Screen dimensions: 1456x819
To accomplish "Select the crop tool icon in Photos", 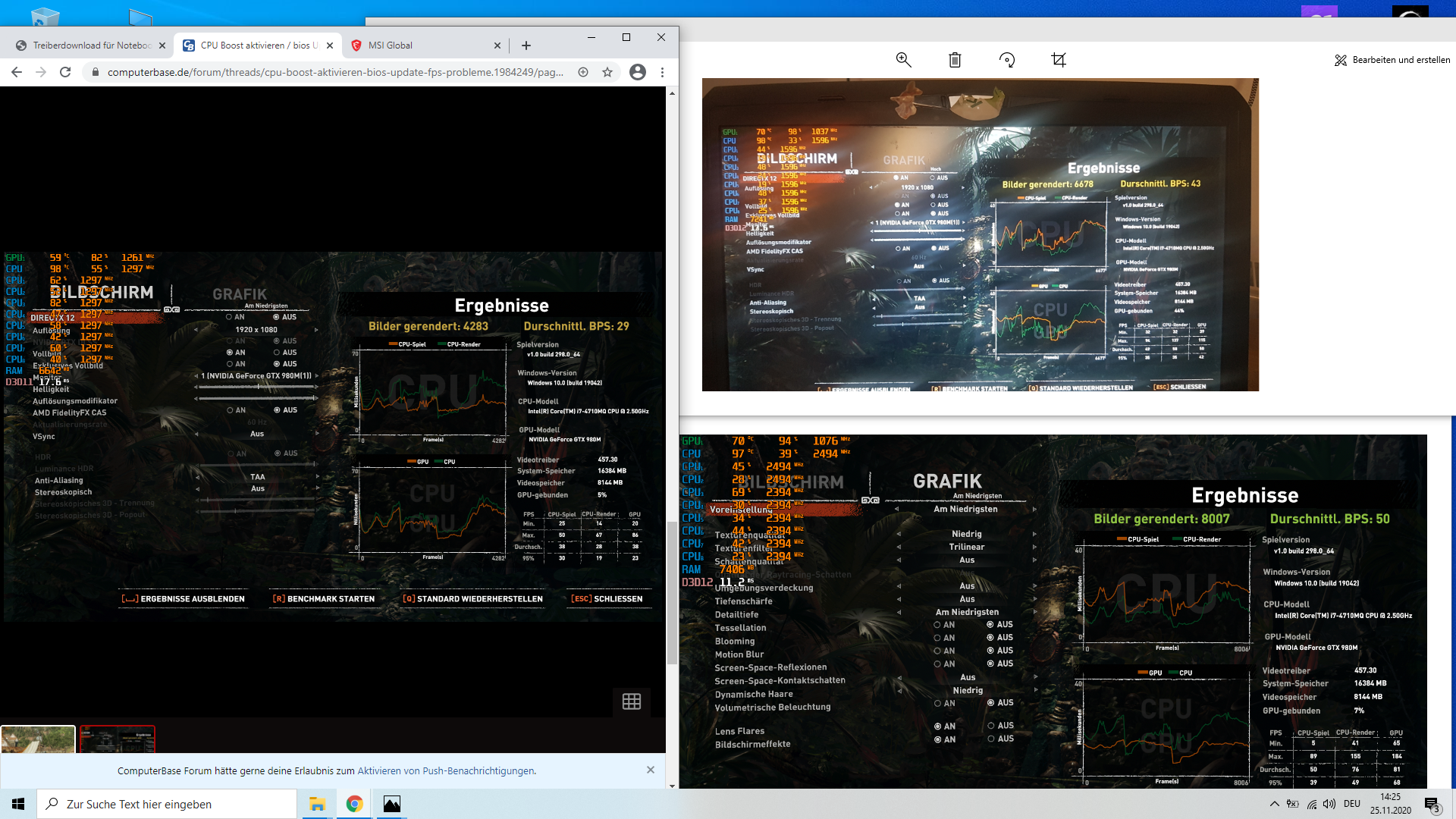I will (x=1059, y=60).
